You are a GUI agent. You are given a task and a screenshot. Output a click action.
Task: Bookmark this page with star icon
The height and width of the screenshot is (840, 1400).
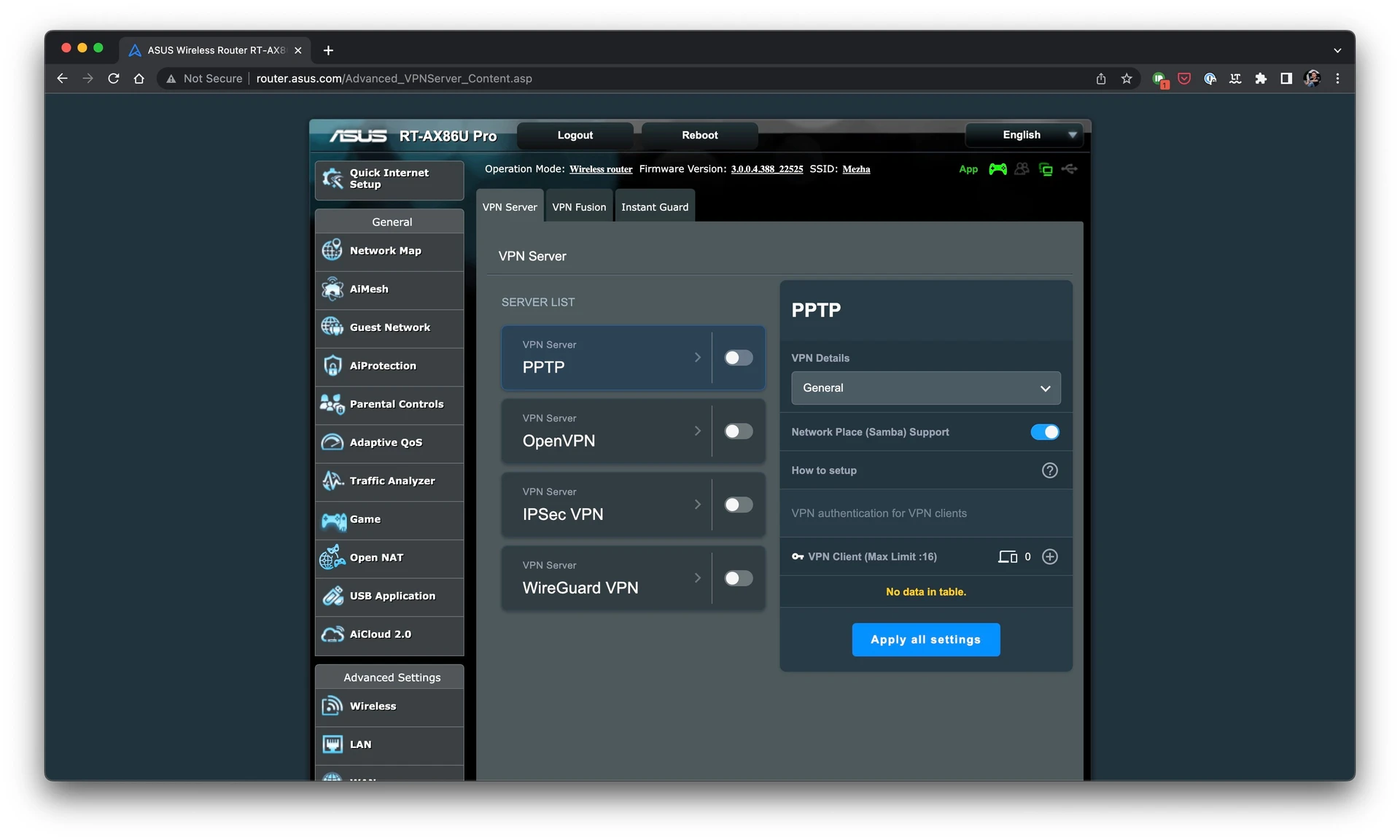[x=1127, y=78]
